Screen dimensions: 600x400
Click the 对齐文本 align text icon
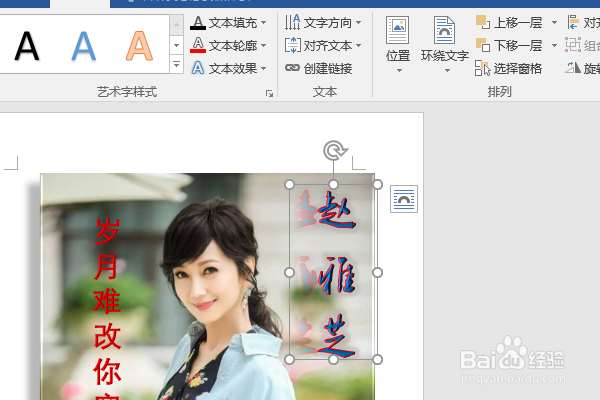(293, 45)
